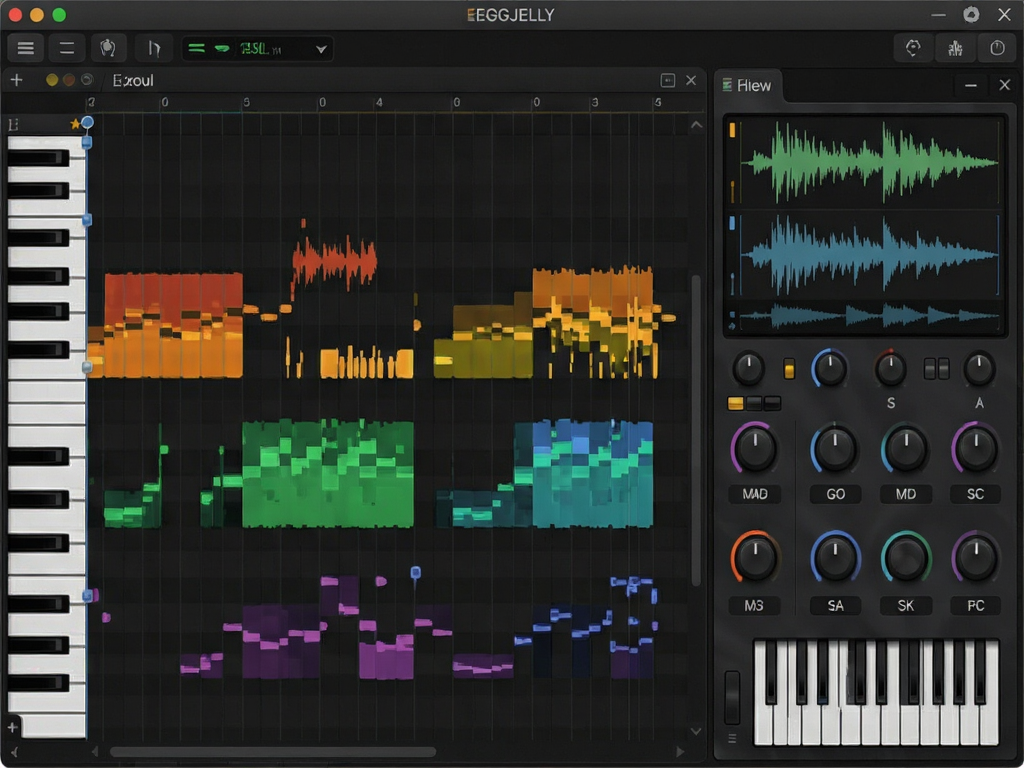This screenshot has height=768, width=1024.
Task: Click the vertical scrollbar of piano roll
Action: click(x=696, y=430)
